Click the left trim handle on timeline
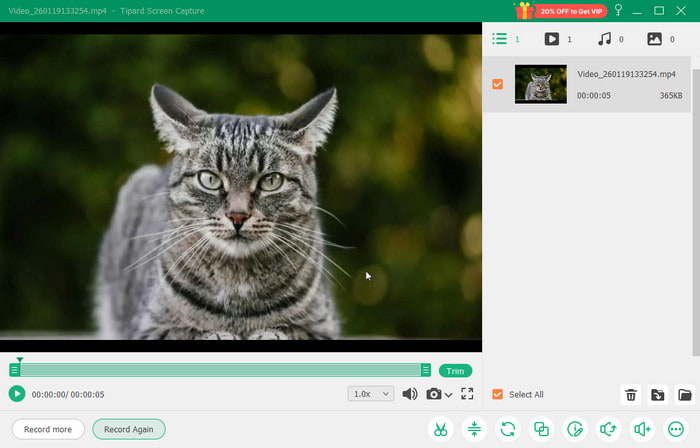This screenshot has height=448, width=700. [14, 370]
